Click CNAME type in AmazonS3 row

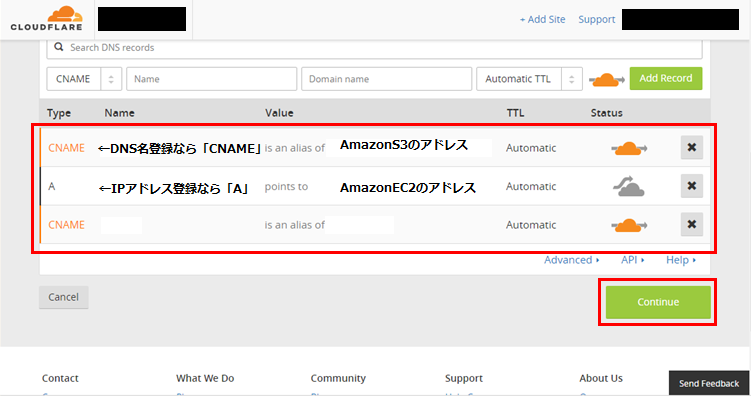pyautogui.click(x=66, y=148)
